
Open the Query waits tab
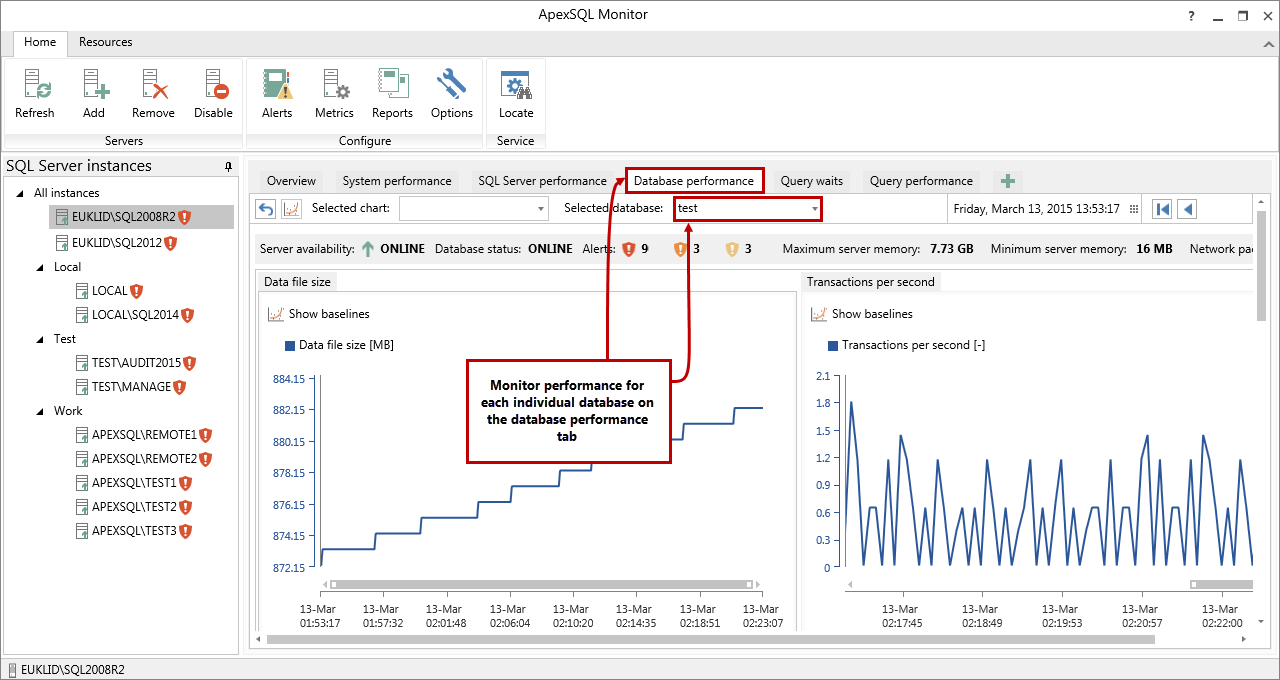[x=812, y=181]
